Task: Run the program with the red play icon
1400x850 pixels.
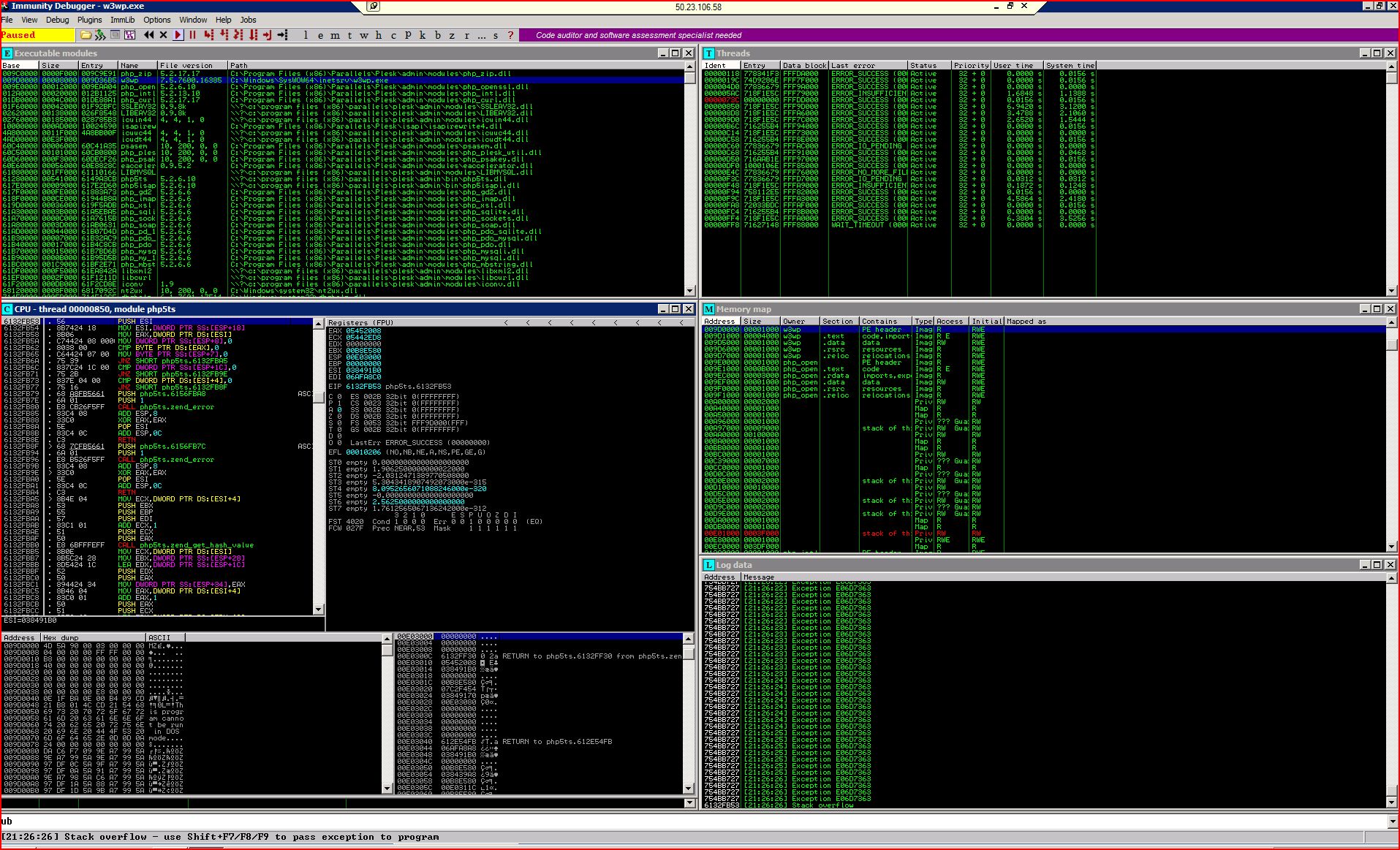Action: tap(178, 34)
